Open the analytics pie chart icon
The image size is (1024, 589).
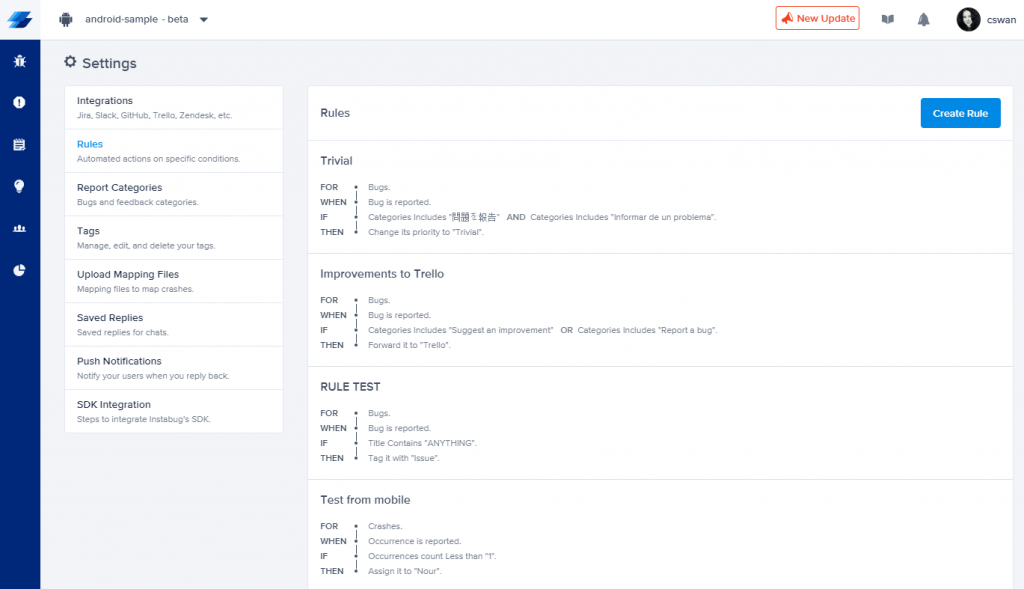[x=20, y=270]
